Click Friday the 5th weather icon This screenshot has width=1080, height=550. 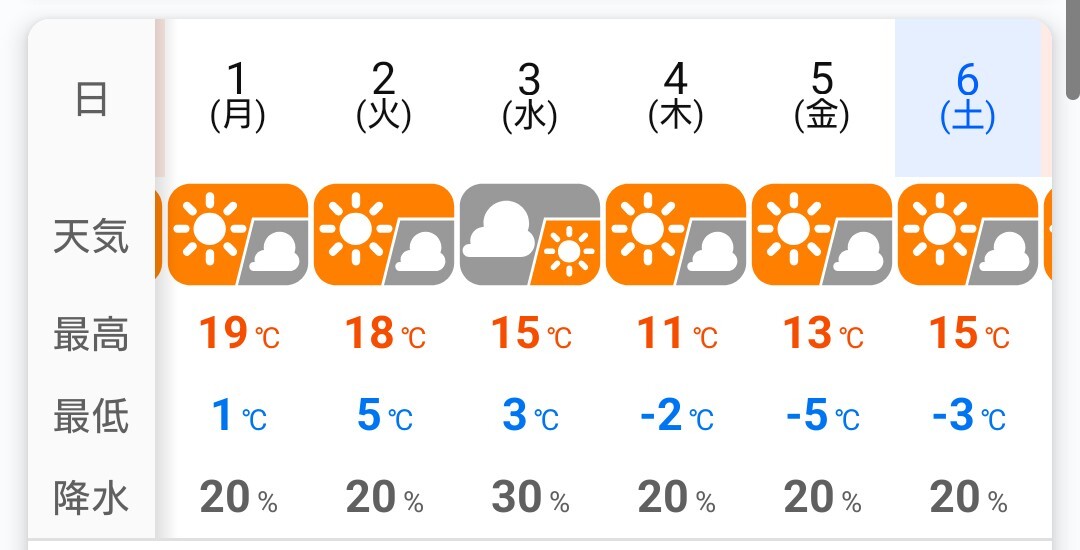click(x=822, y=235)
